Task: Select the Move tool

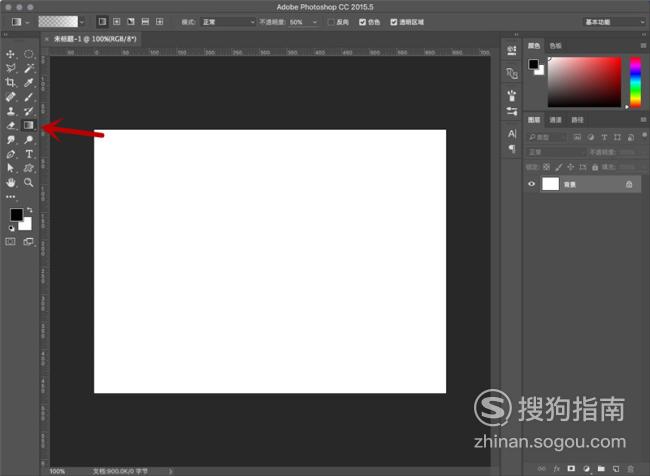Action: (10, 54)
